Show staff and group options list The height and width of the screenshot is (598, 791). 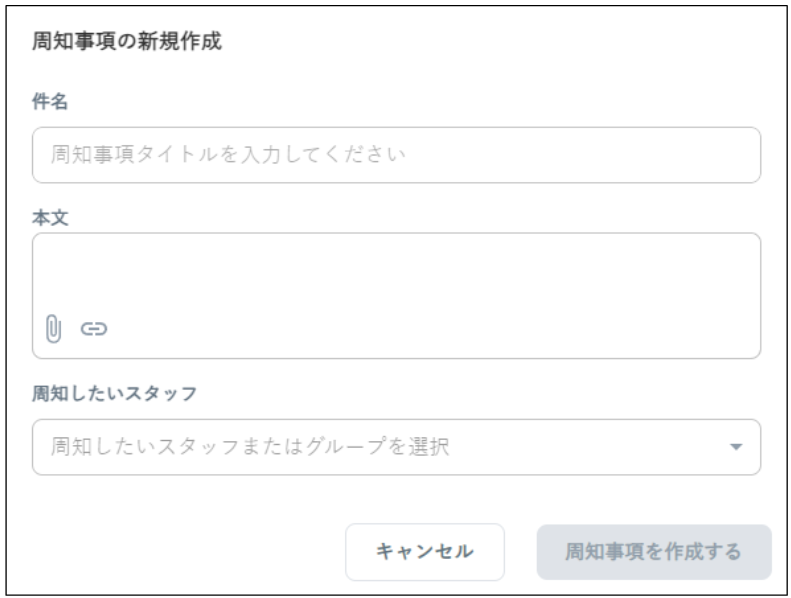(736, 447)
